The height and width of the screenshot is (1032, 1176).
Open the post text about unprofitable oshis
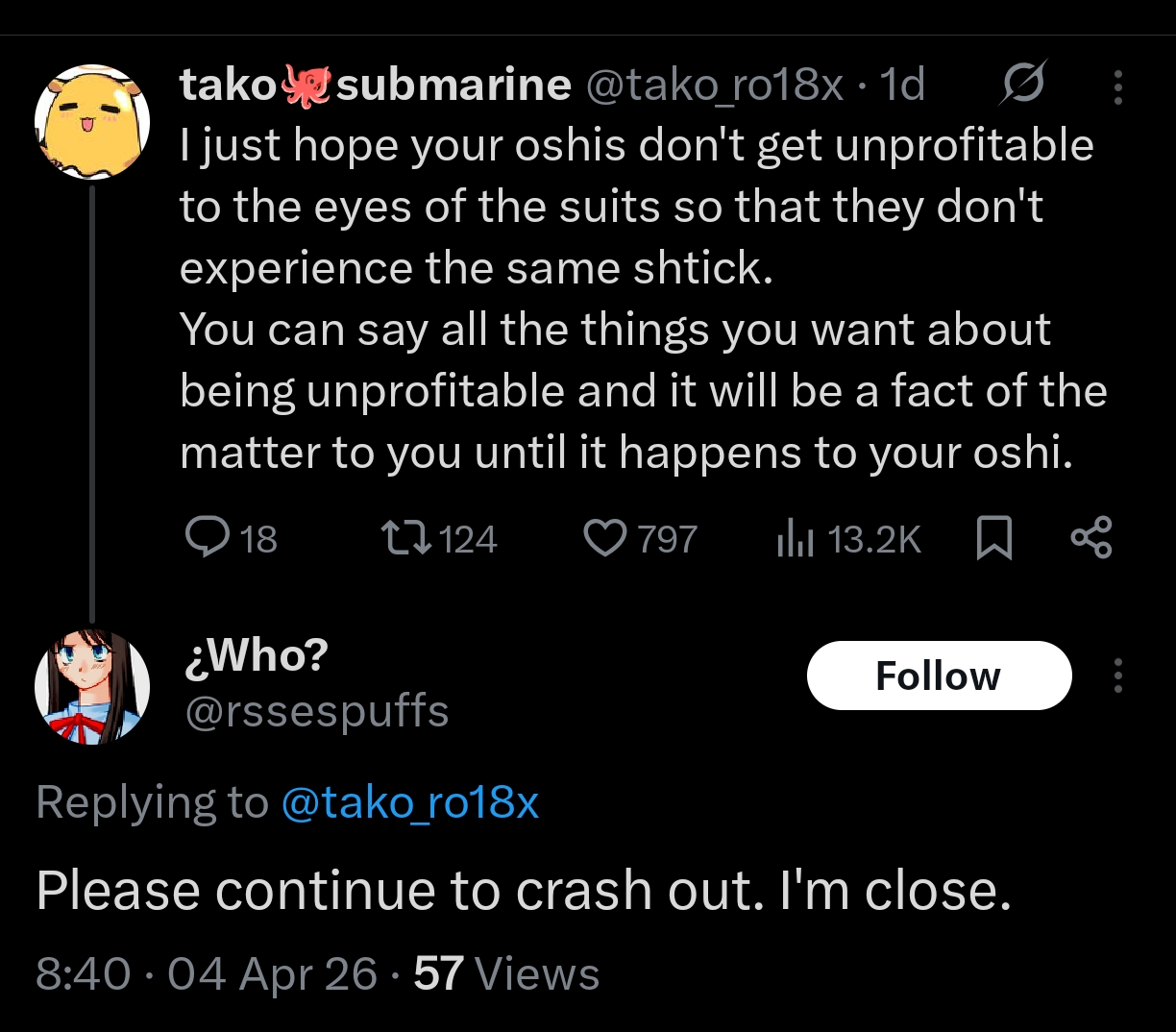tap(634, 298)
